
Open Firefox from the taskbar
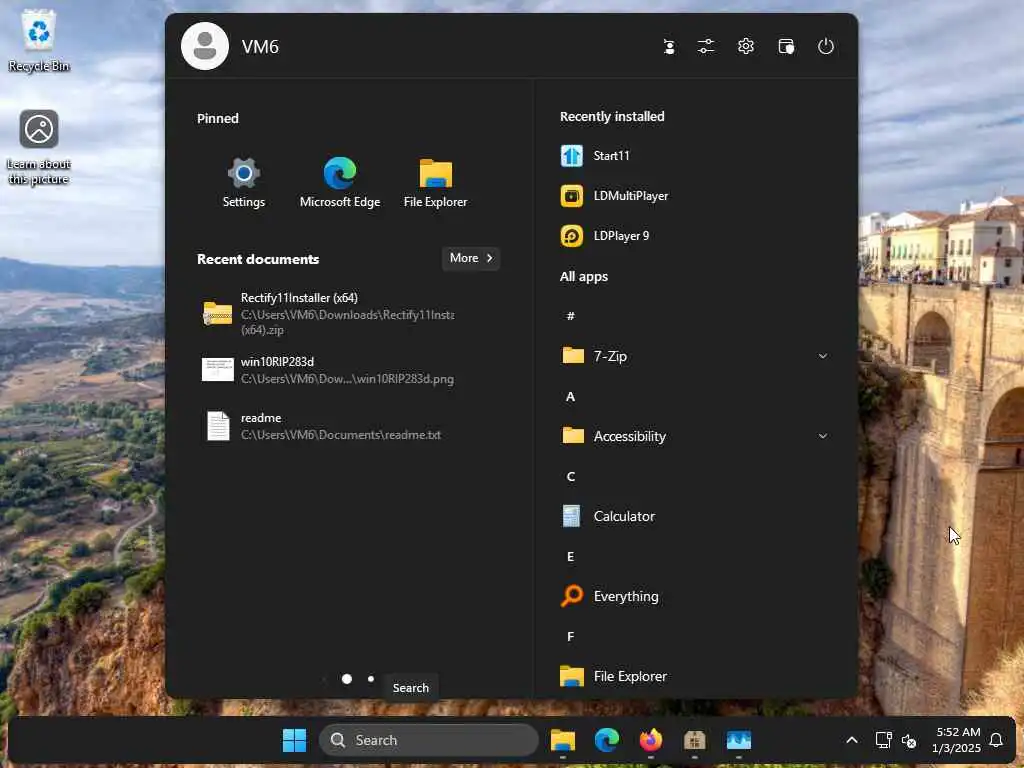[650, 740]
